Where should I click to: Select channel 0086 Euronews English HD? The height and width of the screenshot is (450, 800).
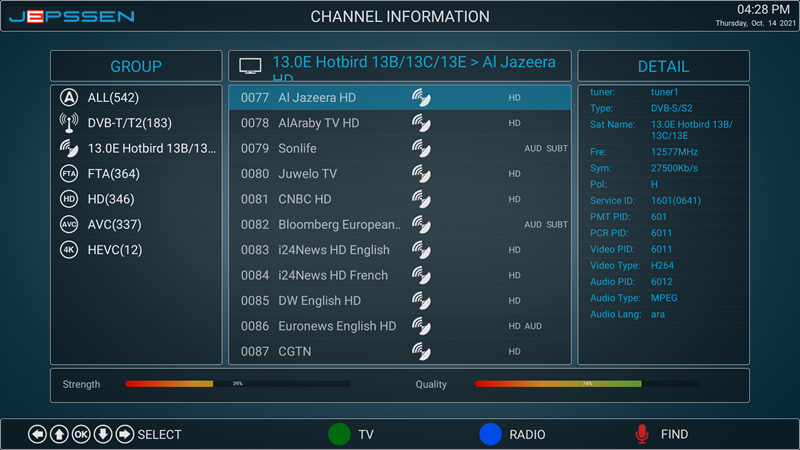coord(400,326)
